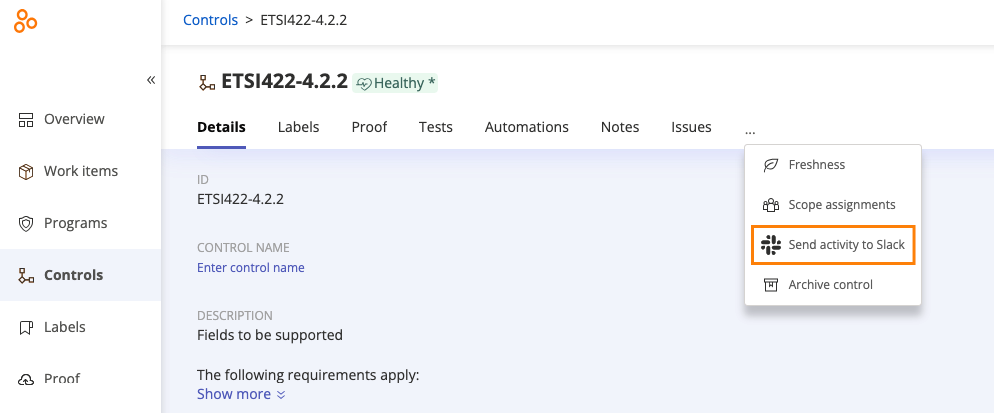
Task: Collapse the sidebar with double chevron
Action: (151, 80)
